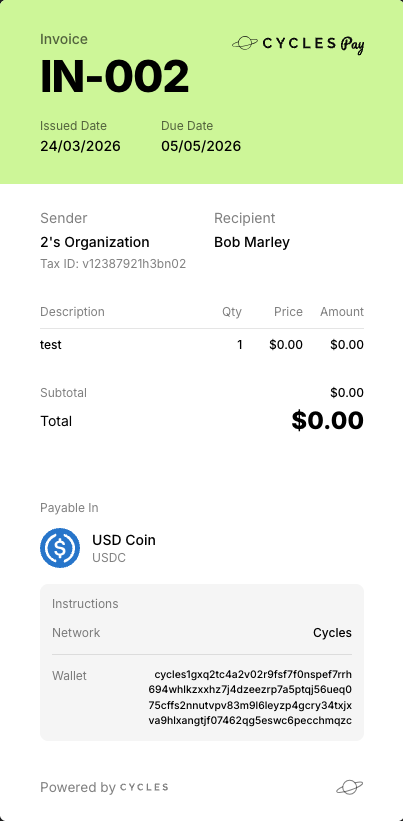
Task: Click the Cycles wordmark in the footer
Action: click(144, 787)
